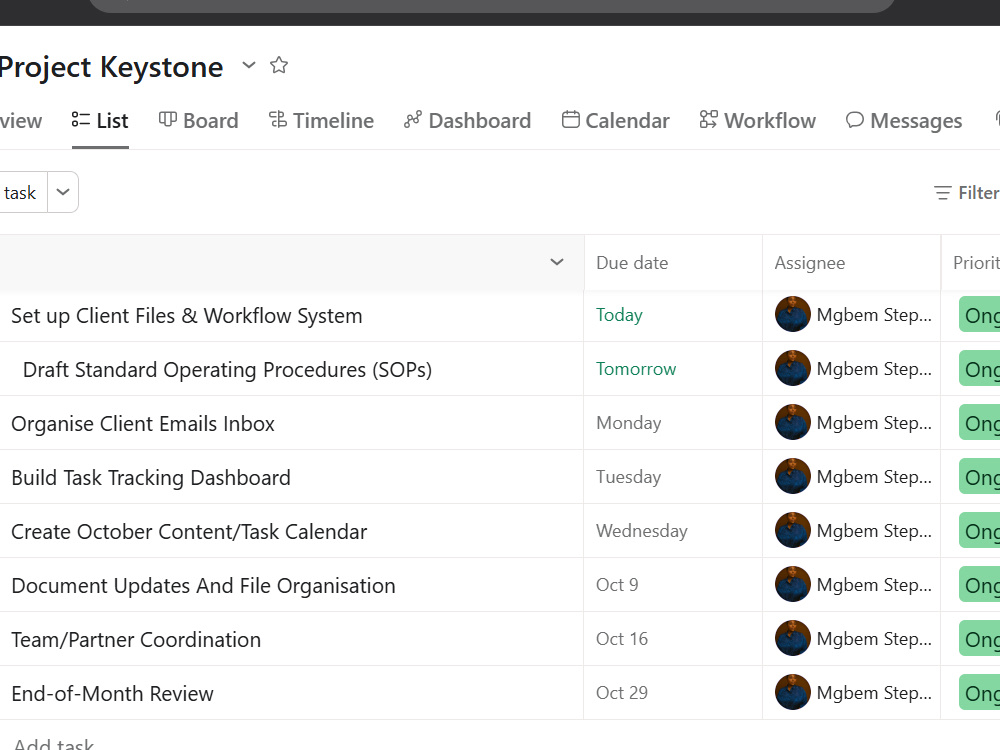This screenshot has height=750, width=1000.
Task: Click assignee avatar for Set up Client Files row
Action: tap(793, 314)
